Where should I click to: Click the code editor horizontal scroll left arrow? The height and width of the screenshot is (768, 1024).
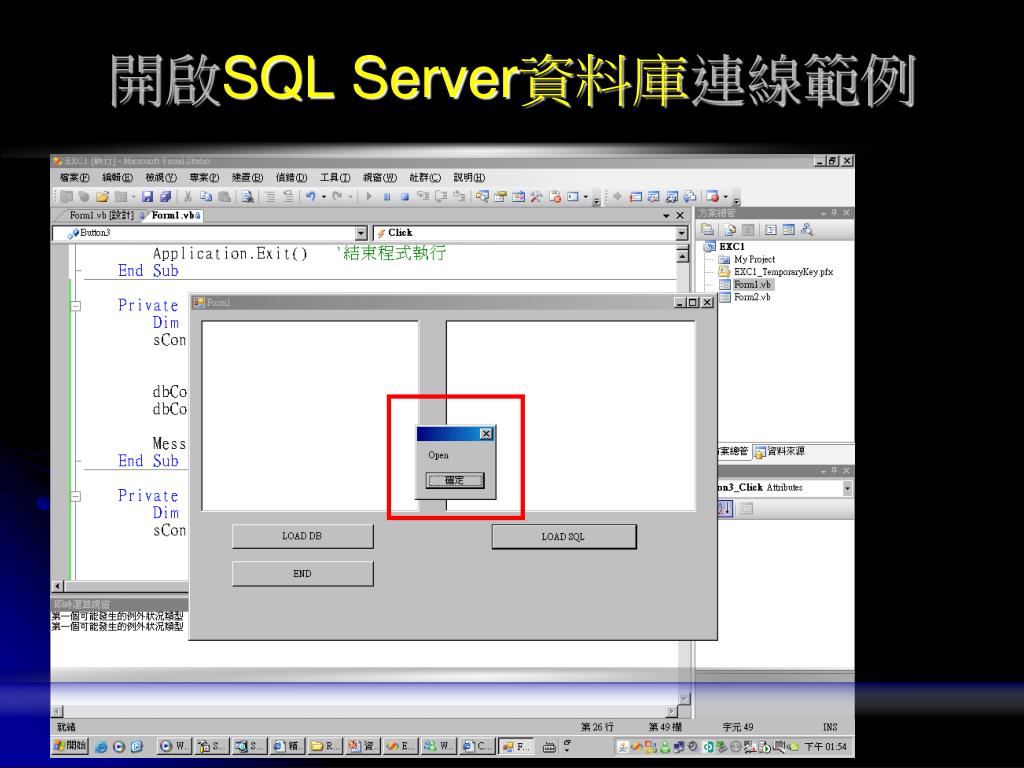click(57, 586)
